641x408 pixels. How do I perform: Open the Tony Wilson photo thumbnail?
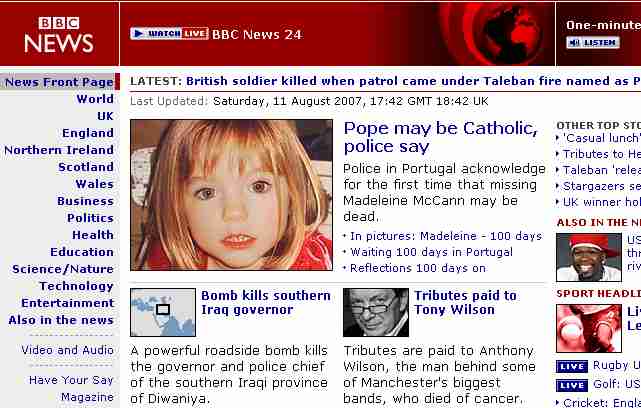tap(376, 312)
